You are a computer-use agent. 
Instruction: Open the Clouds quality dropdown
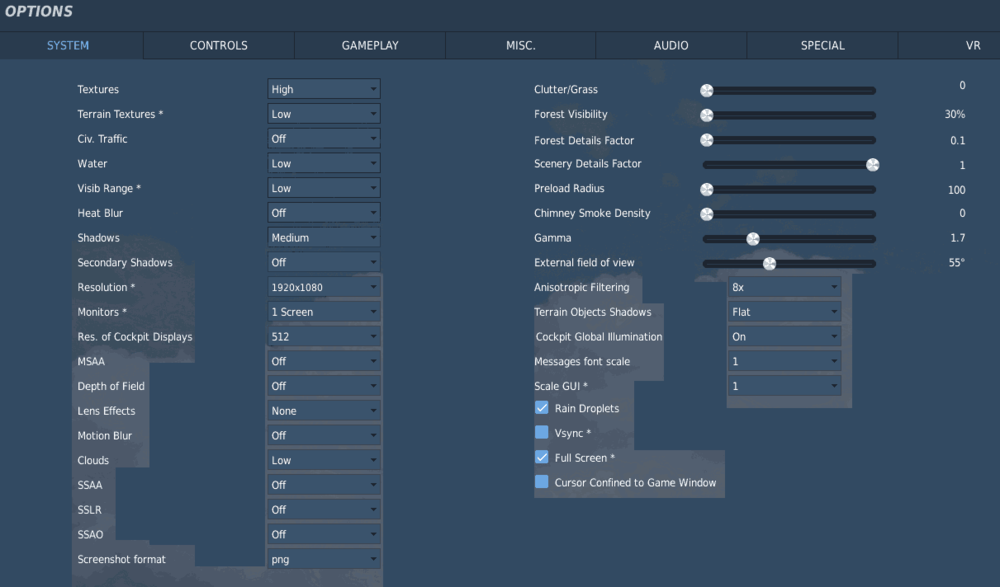(323, 460)
